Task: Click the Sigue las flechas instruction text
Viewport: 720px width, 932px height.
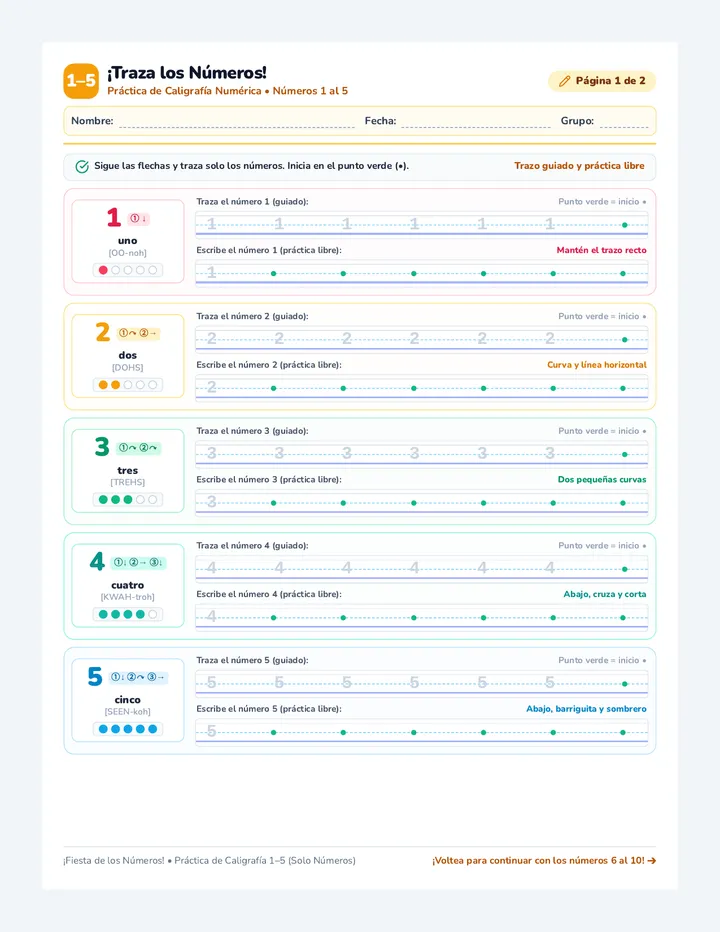Action: (251, 166)
